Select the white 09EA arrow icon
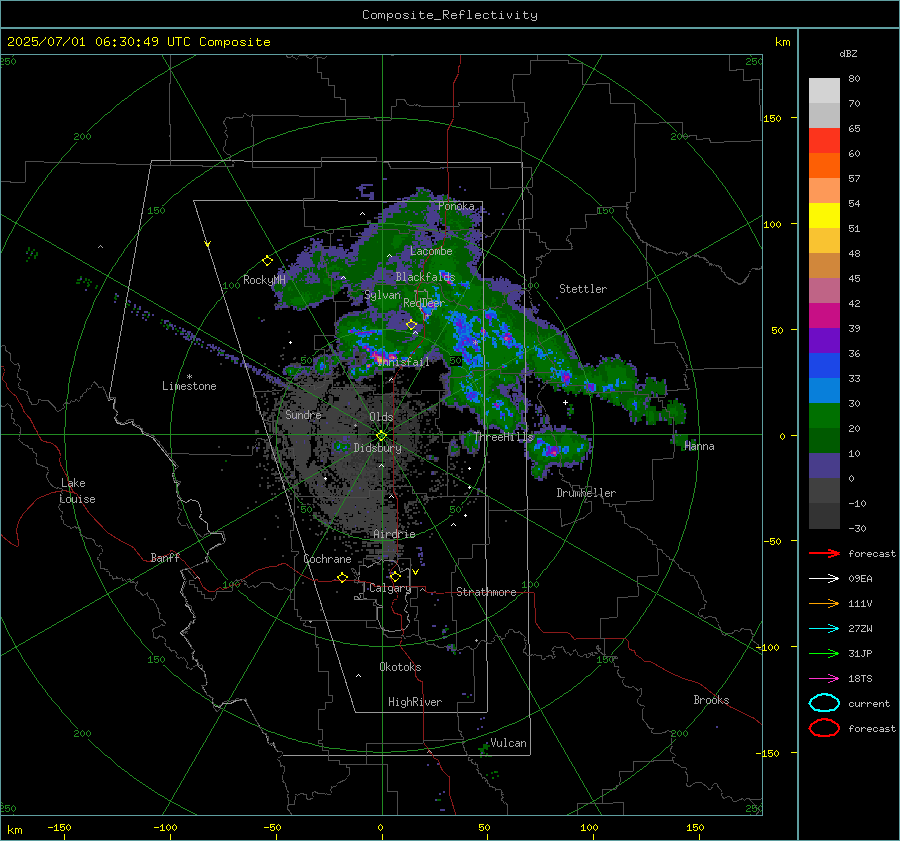 [x=824, y=579]
